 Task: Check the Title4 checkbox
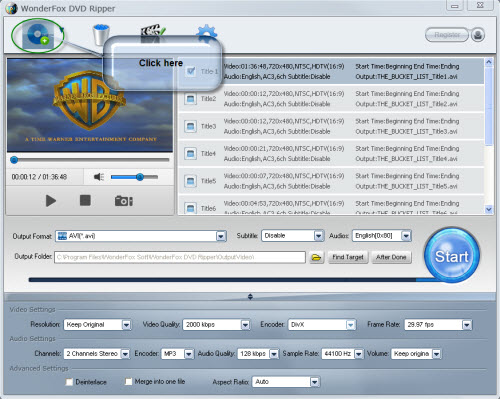point(191,154)
